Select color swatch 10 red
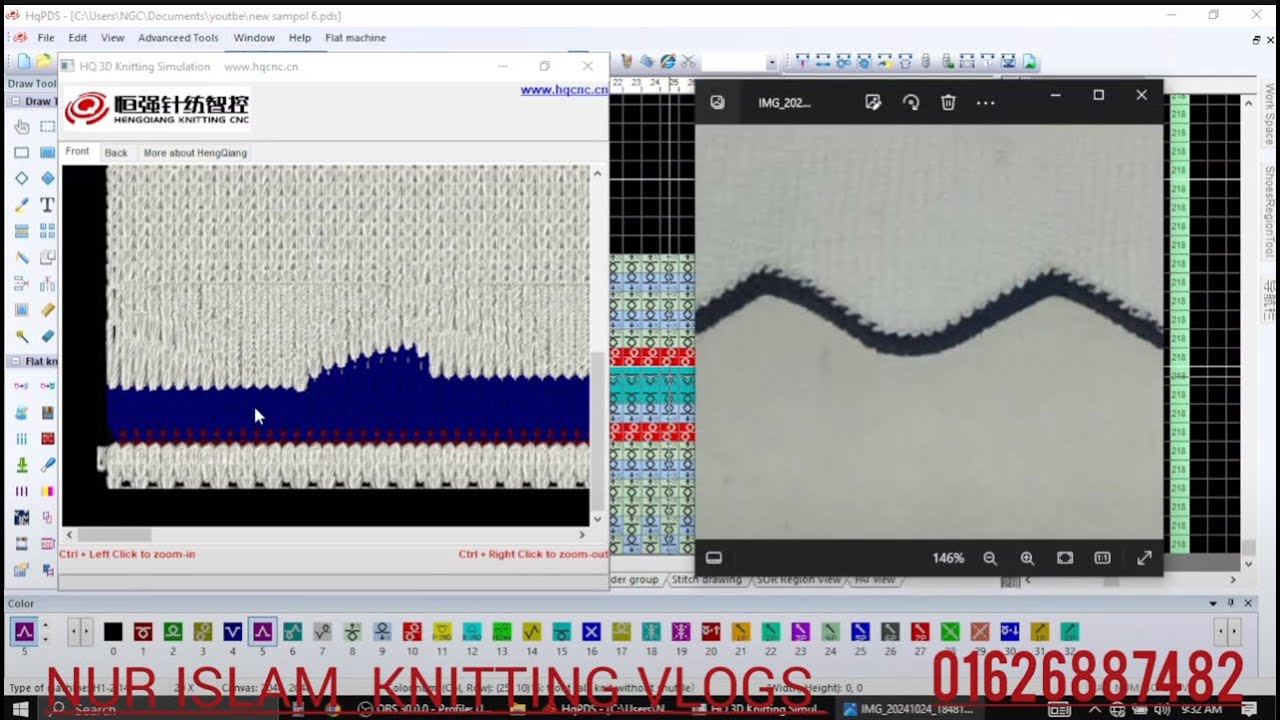The height and width of the screenshot is (720, 1280). point(412,632)
